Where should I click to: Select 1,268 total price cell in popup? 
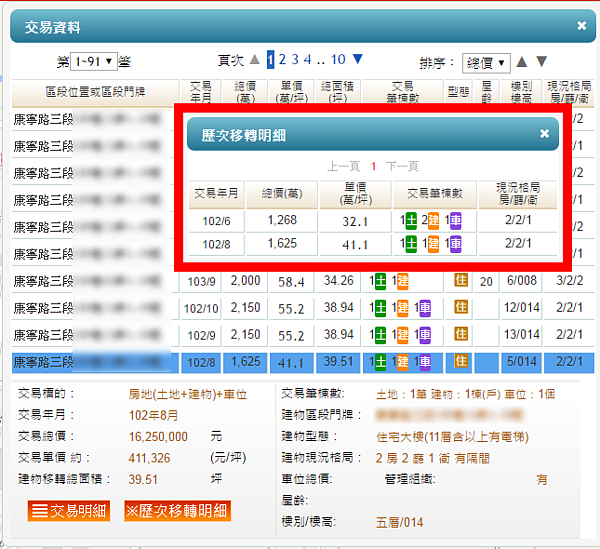(282, 220)
